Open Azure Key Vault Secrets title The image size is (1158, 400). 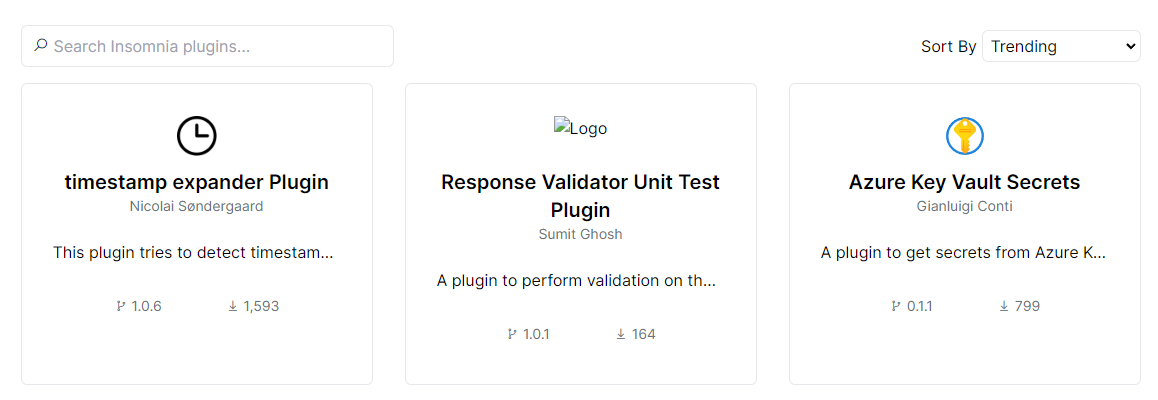pos(965,182)
